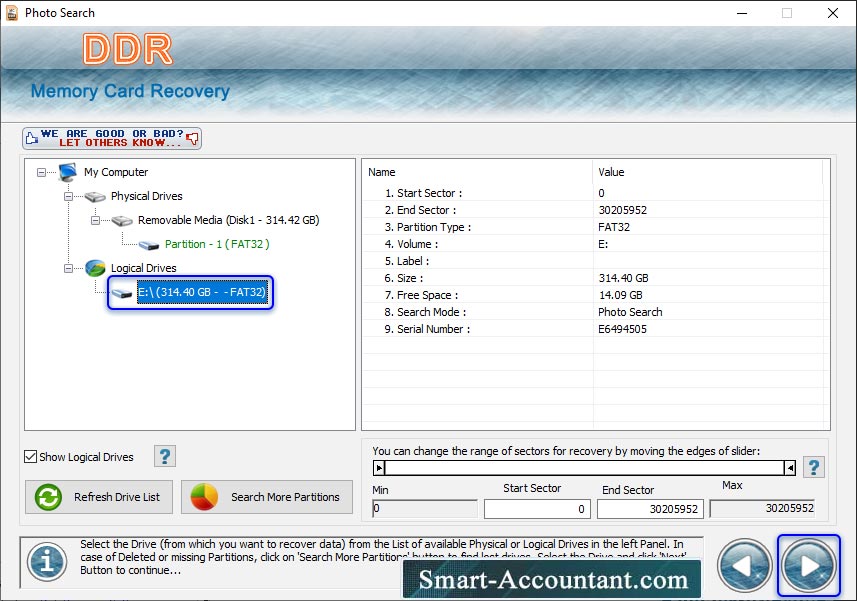Select Removable Media (Disk1 - 314.42 GB)
Image resolution: width=857 pixels, height=601 pixels.
[228, 220]
